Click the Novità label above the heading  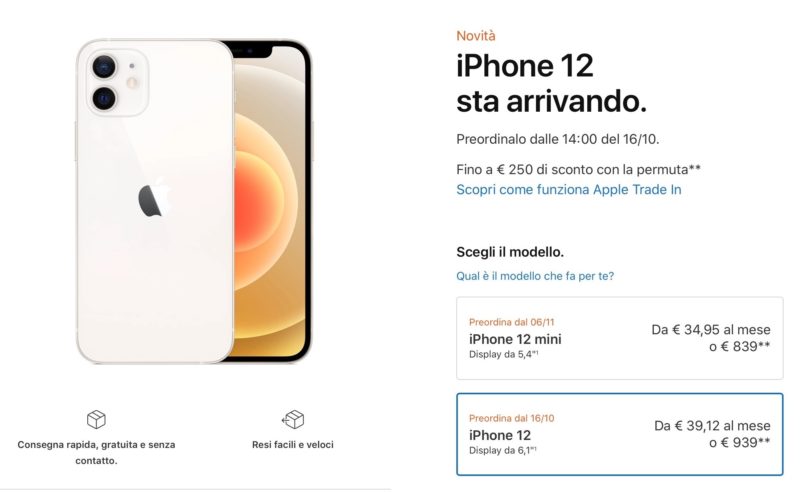coord(476,36)
